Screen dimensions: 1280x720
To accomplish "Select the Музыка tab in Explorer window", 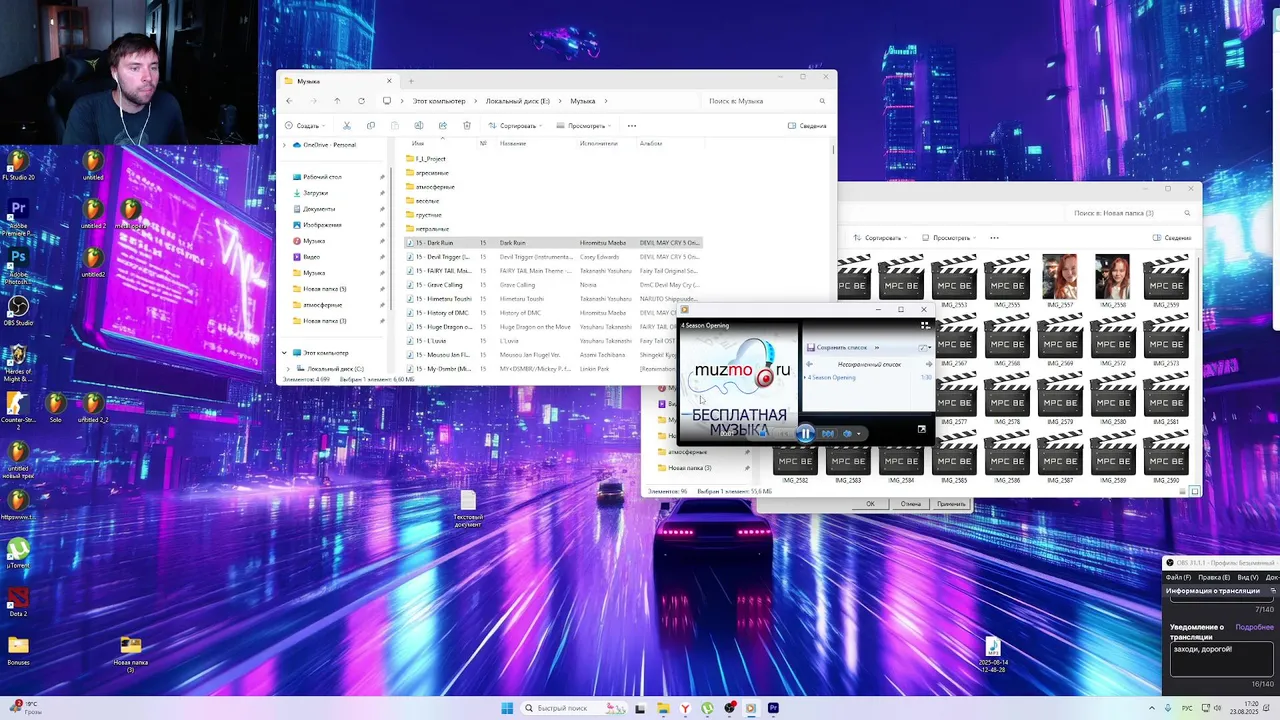I will (337, 81).
